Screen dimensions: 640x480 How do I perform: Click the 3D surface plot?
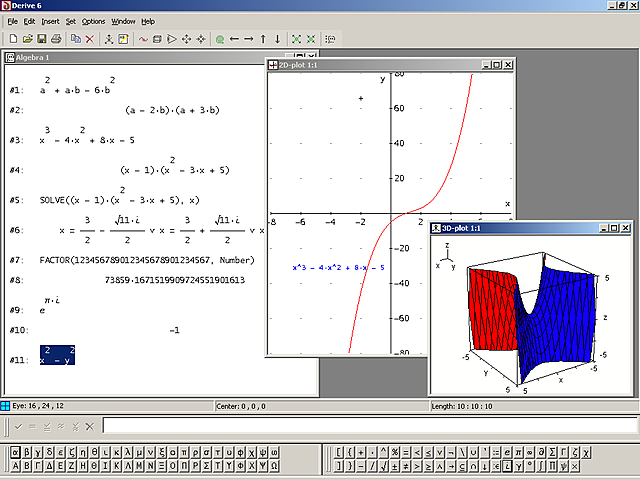click(x=533, y=316)
